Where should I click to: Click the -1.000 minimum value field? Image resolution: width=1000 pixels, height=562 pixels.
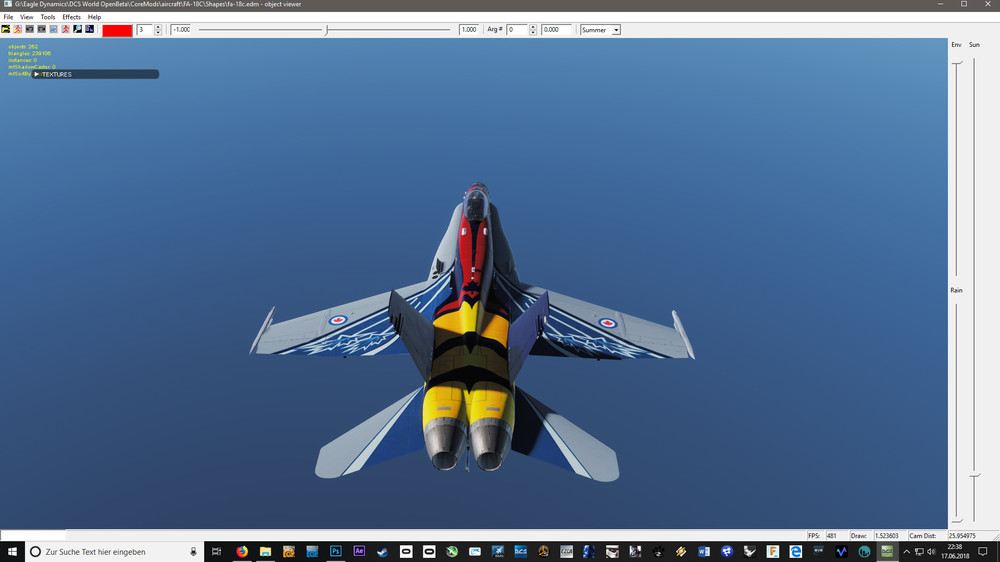[x=182, y=30]
